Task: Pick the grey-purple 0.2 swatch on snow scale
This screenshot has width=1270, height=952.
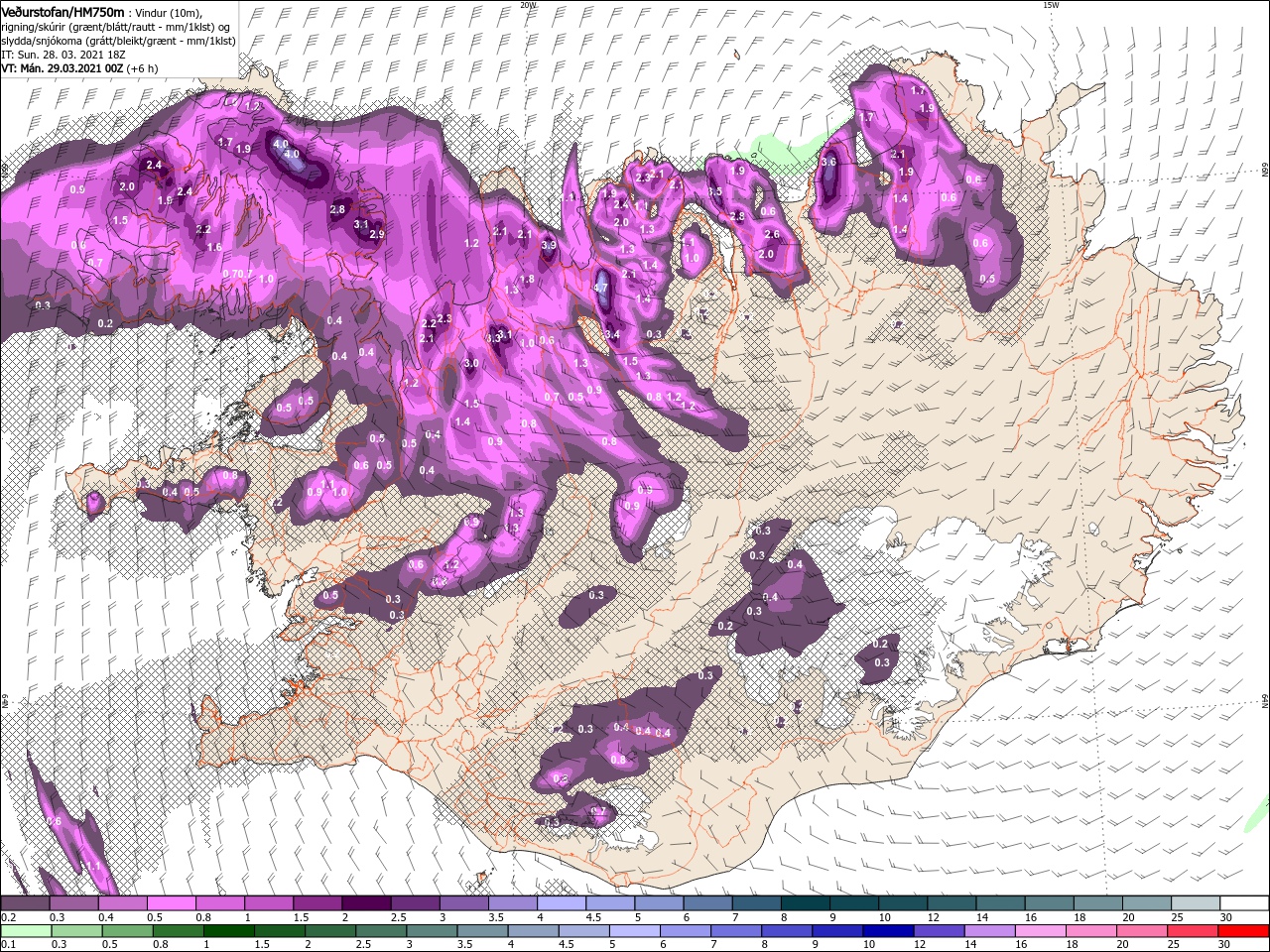Action: (25, 903)
